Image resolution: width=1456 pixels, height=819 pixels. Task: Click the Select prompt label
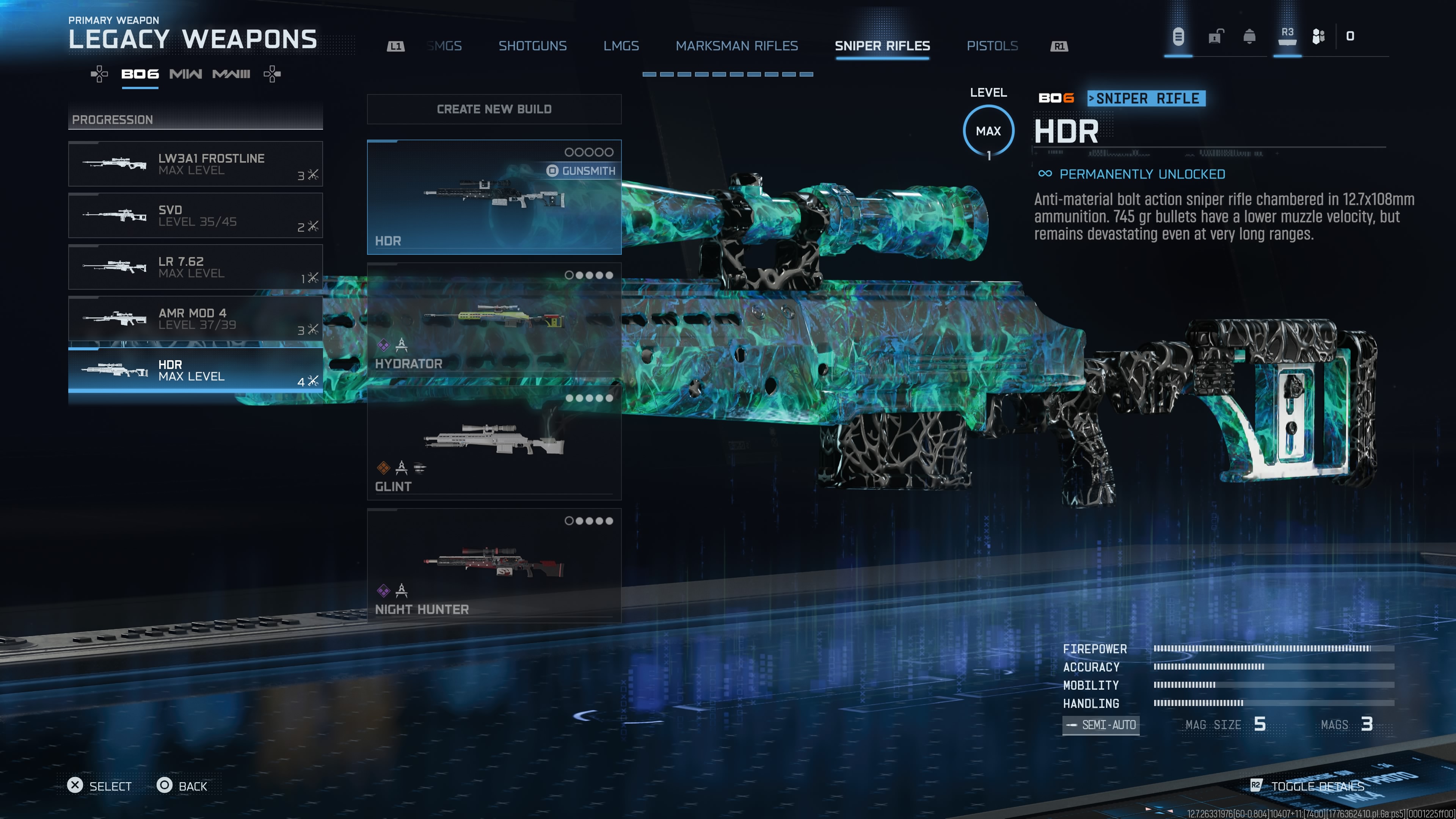click(x=110, y=786)
